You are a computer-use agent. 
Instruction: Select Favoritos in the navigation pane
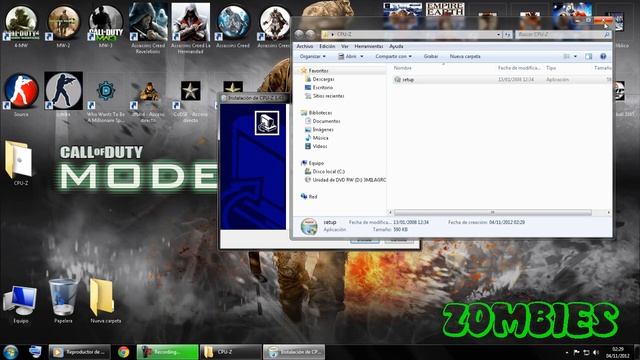pos(318,71)
